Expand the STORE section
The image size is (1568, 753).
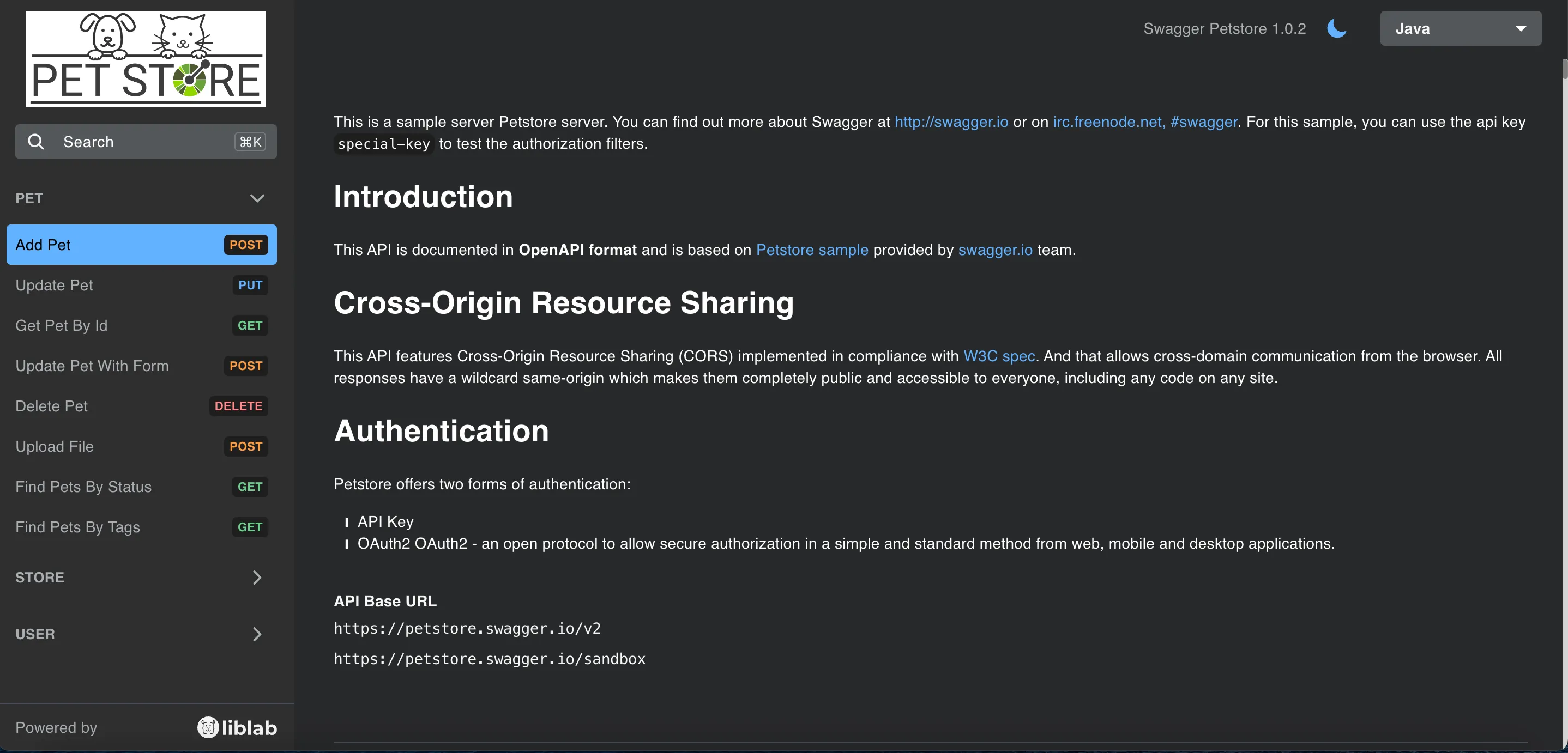(257, 577)
